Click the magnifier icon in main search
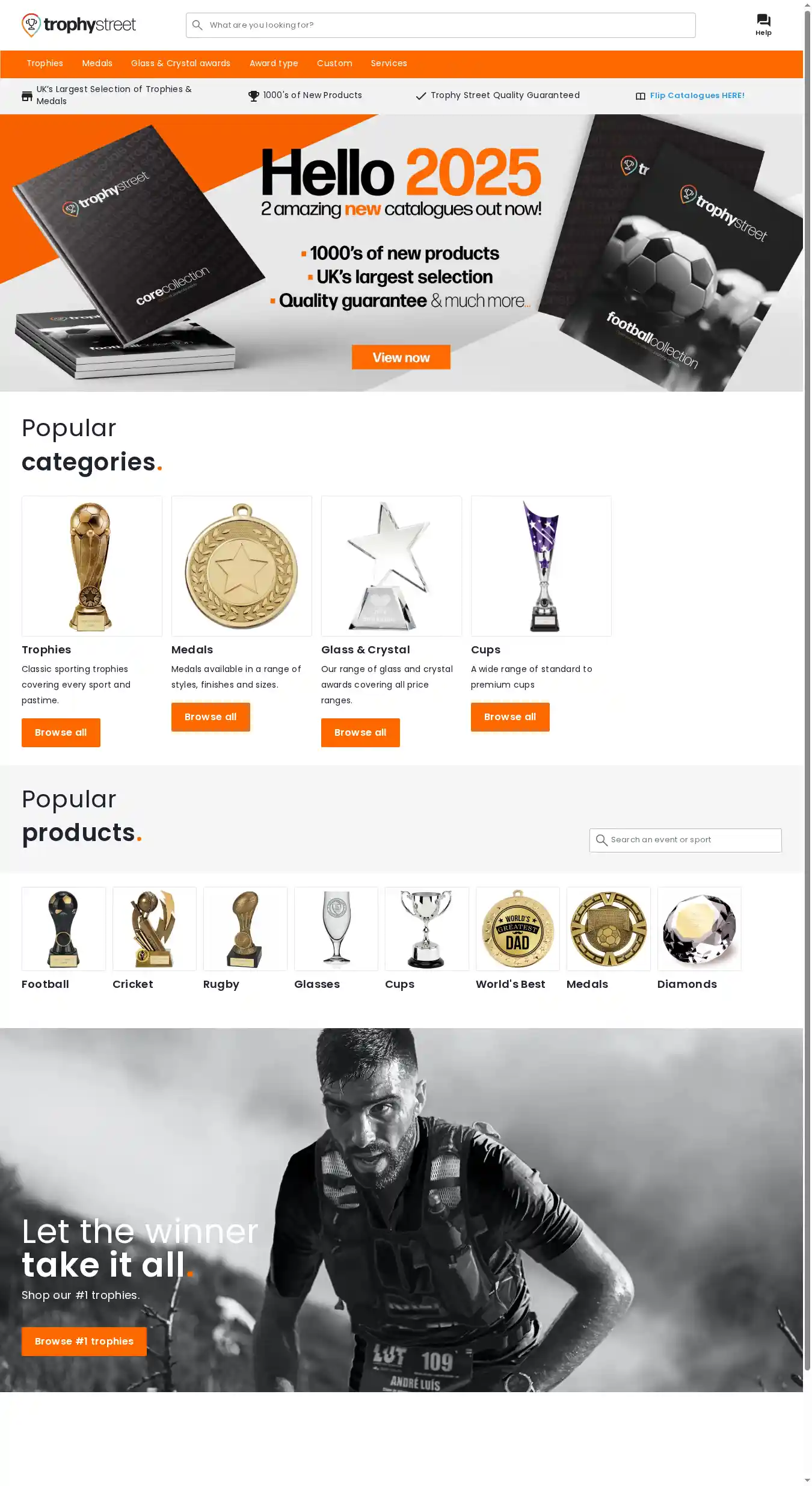This screenshot has height=1486, width=812. [x=197, y=25]
